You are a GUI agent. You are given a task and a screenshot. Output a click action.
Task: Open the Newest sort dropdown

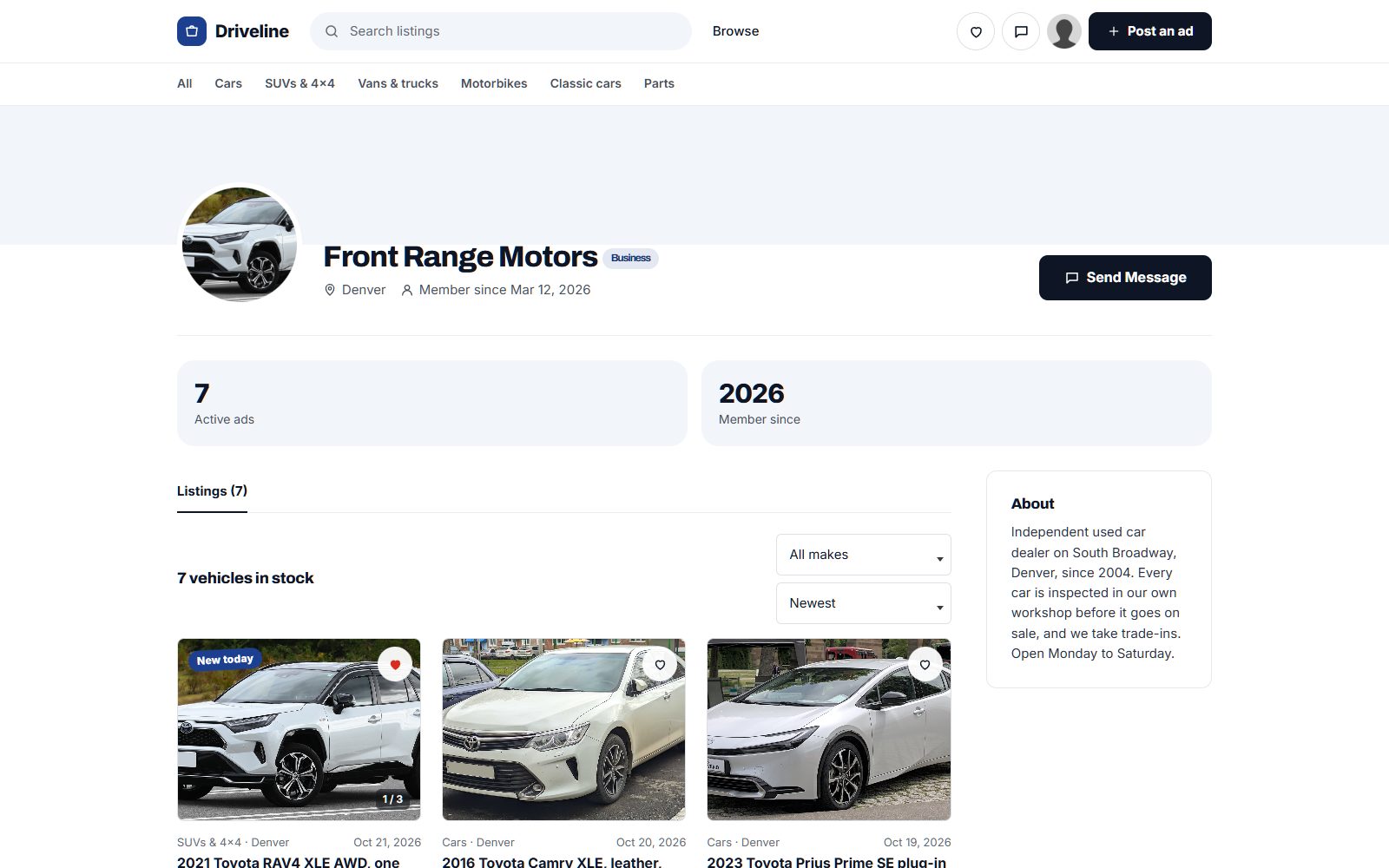point(864,603)
